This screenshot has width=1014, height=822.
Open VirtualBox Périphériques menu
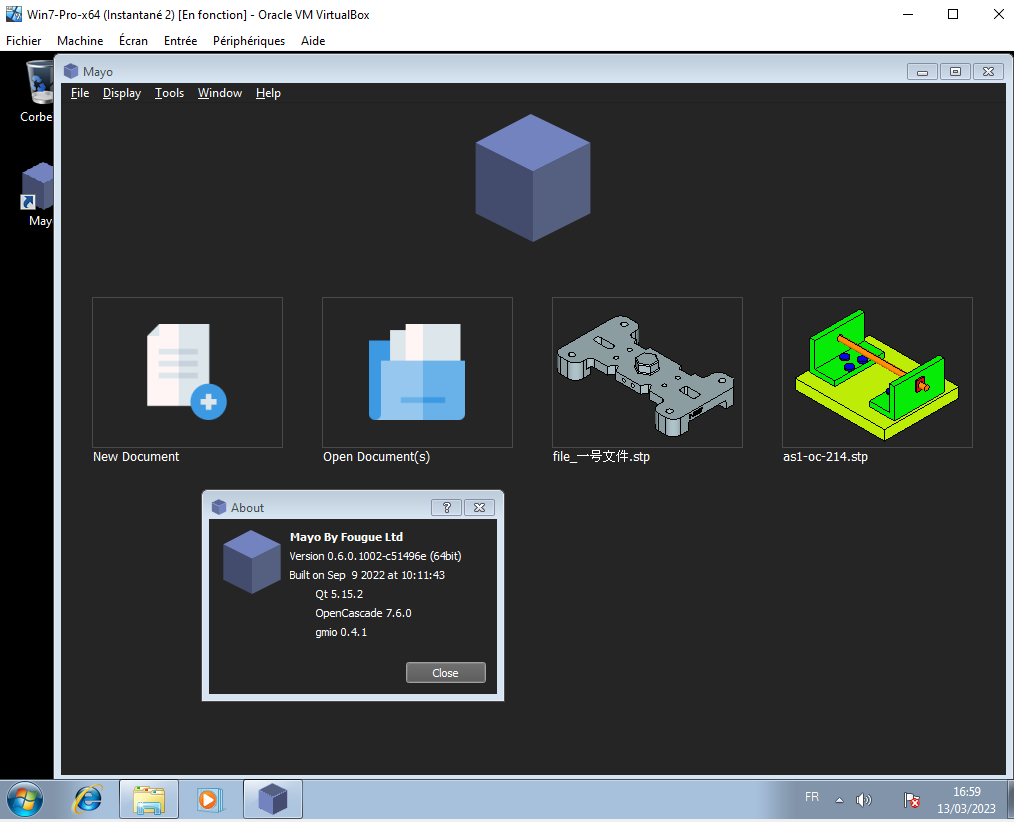pyautogui.click(x=249, y=41)
